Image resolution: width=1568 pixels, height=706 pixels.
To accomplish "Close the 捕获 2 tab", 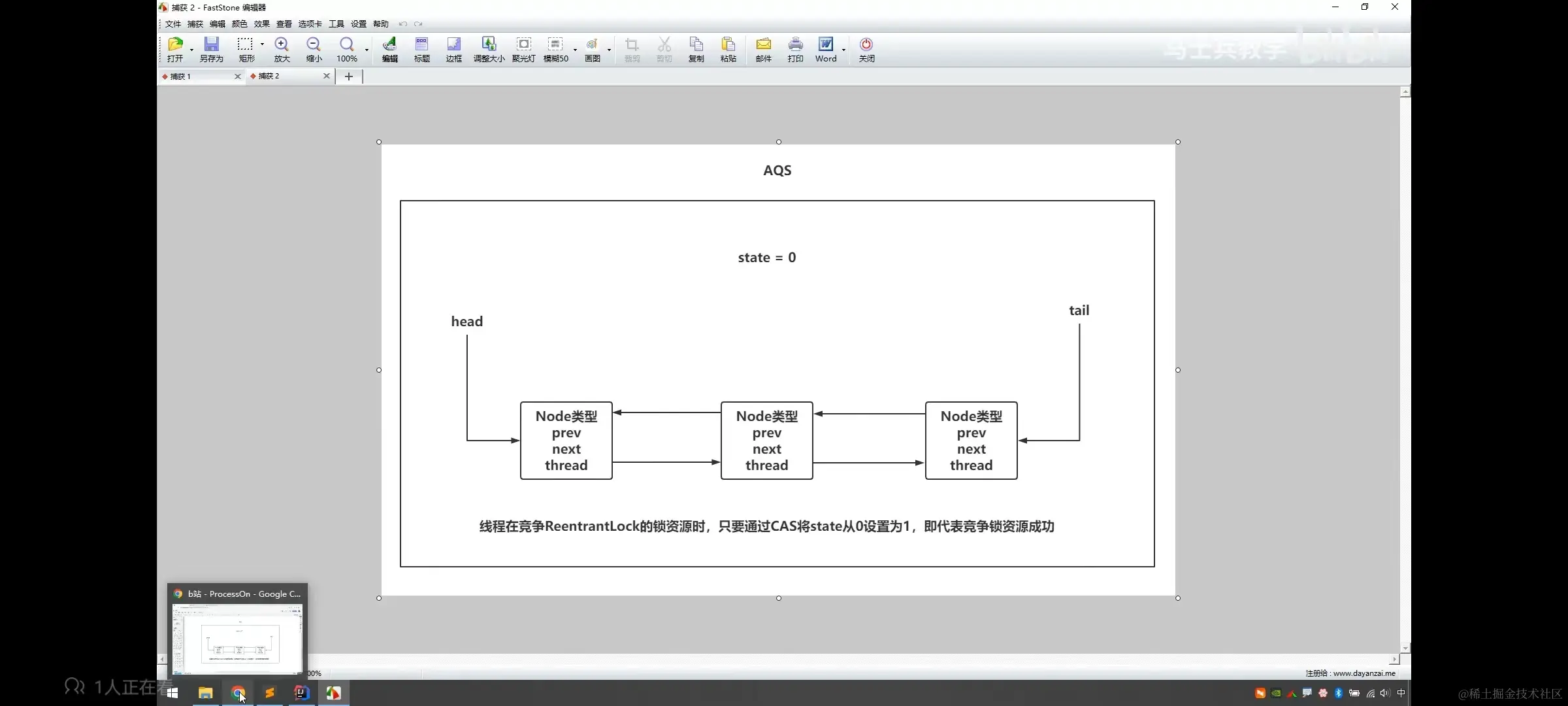I will tap(326, 76).
